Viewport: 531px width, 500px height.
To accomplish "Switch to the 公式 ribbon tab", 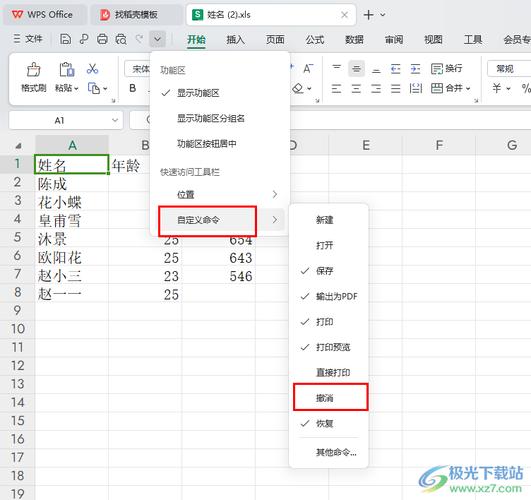I will [x=315, y=40].
